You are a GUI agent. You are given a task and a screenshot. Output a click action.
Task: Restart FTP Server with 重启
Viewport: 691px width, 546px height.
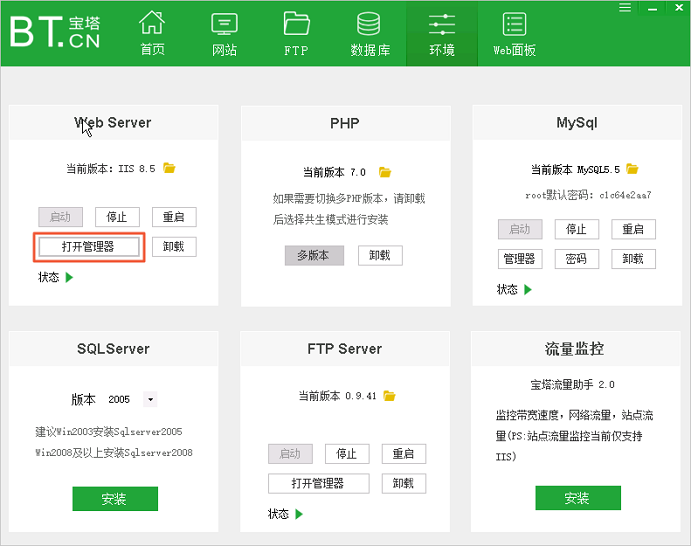(x=404, y=454)
